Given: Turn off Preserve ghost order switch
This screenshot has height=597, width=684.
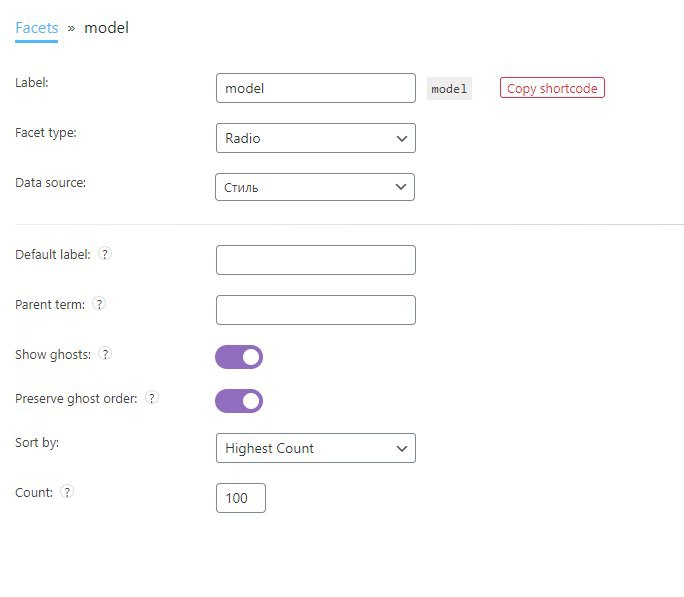Looking at the screenshot, I should [239, 401].
